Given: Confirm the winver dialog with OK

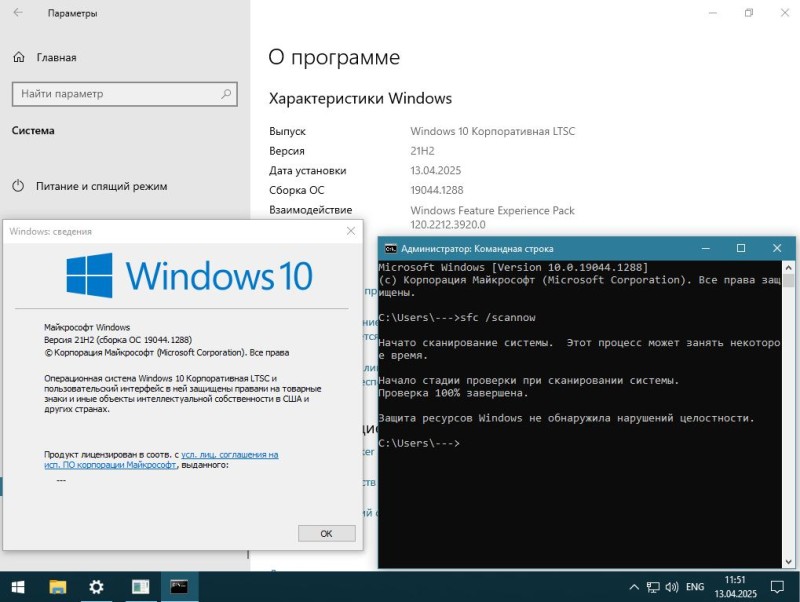Looking at the screenshot, I should [327, 534].
